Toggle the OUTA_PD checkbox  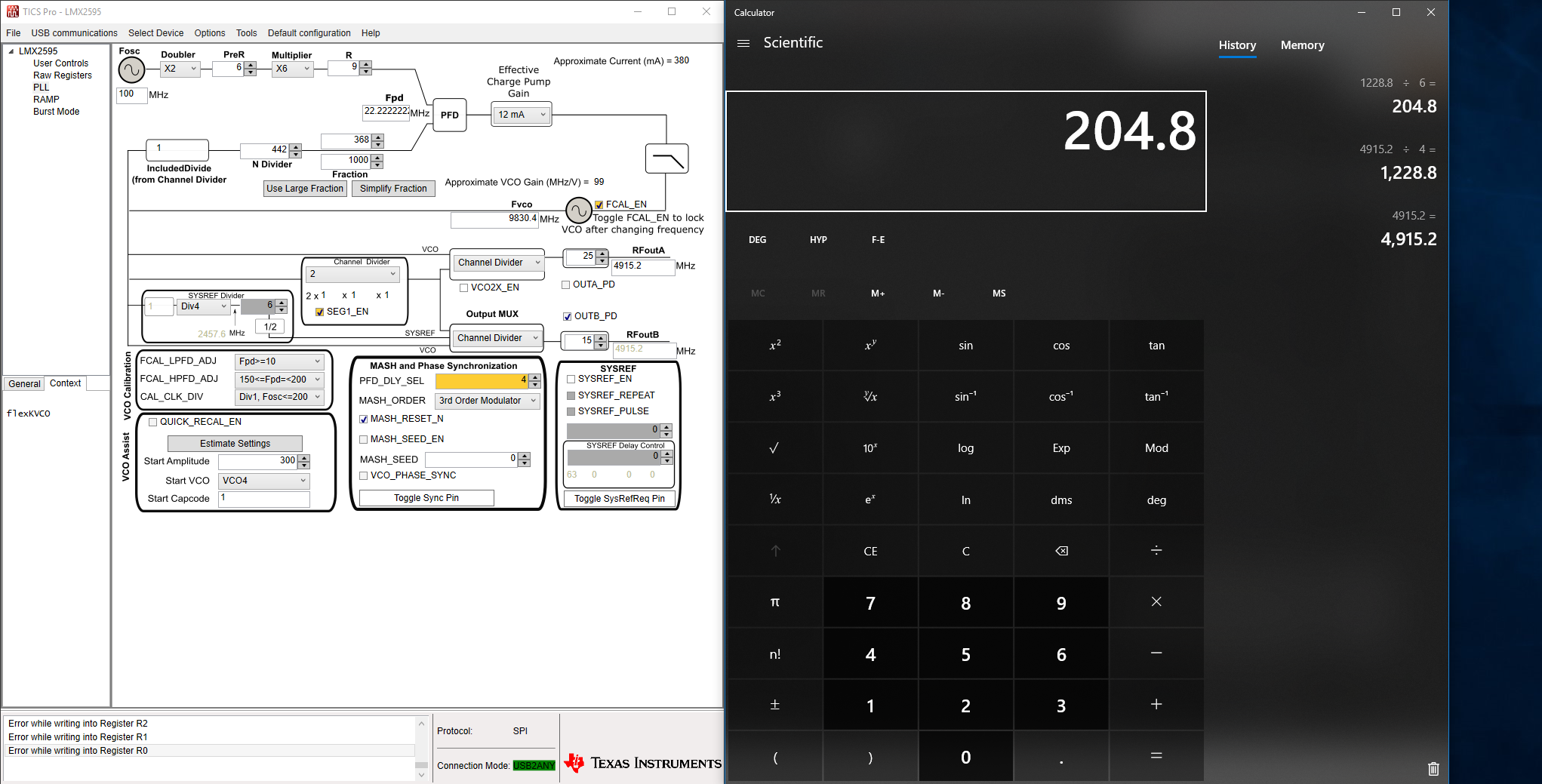pyautogui.click(x=566, y=284)
